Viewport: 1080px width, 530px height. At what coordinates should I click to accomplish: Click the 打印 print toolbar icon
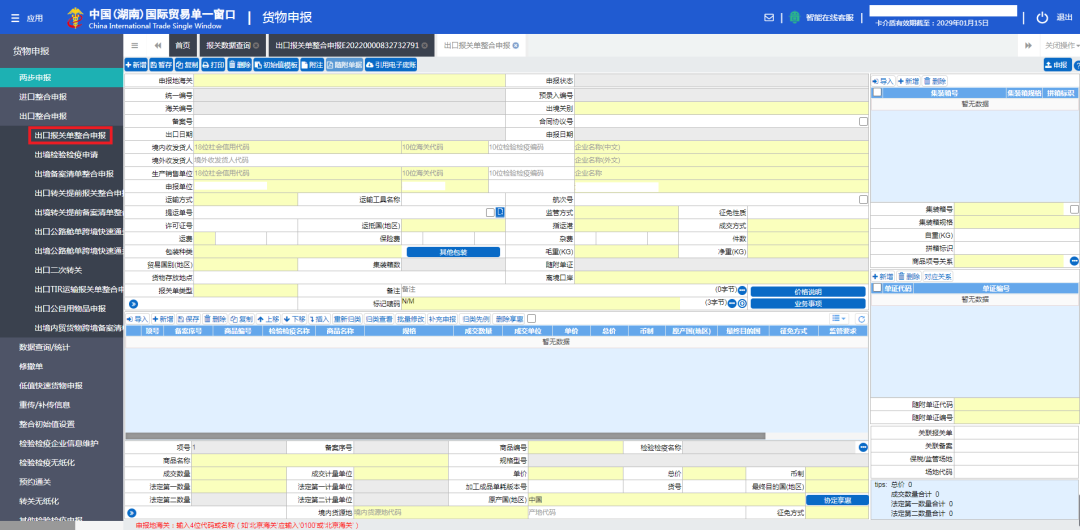tap(211, 64)
